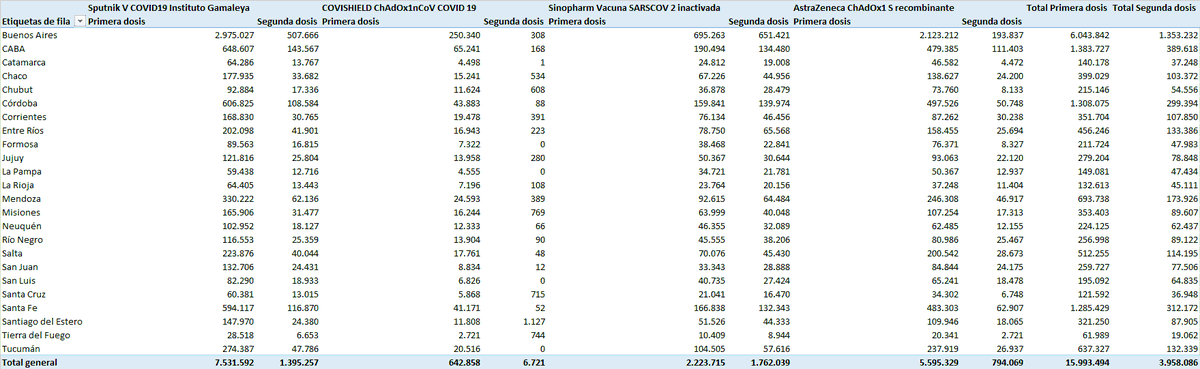Select the AstraZeneca total cell 5.595.329
1200x369 pixels.
pos(936,363)
